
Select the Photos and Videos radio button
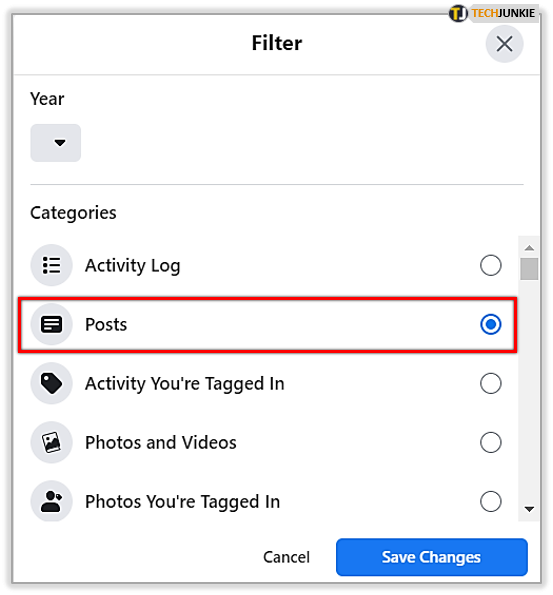coord(490,442)
